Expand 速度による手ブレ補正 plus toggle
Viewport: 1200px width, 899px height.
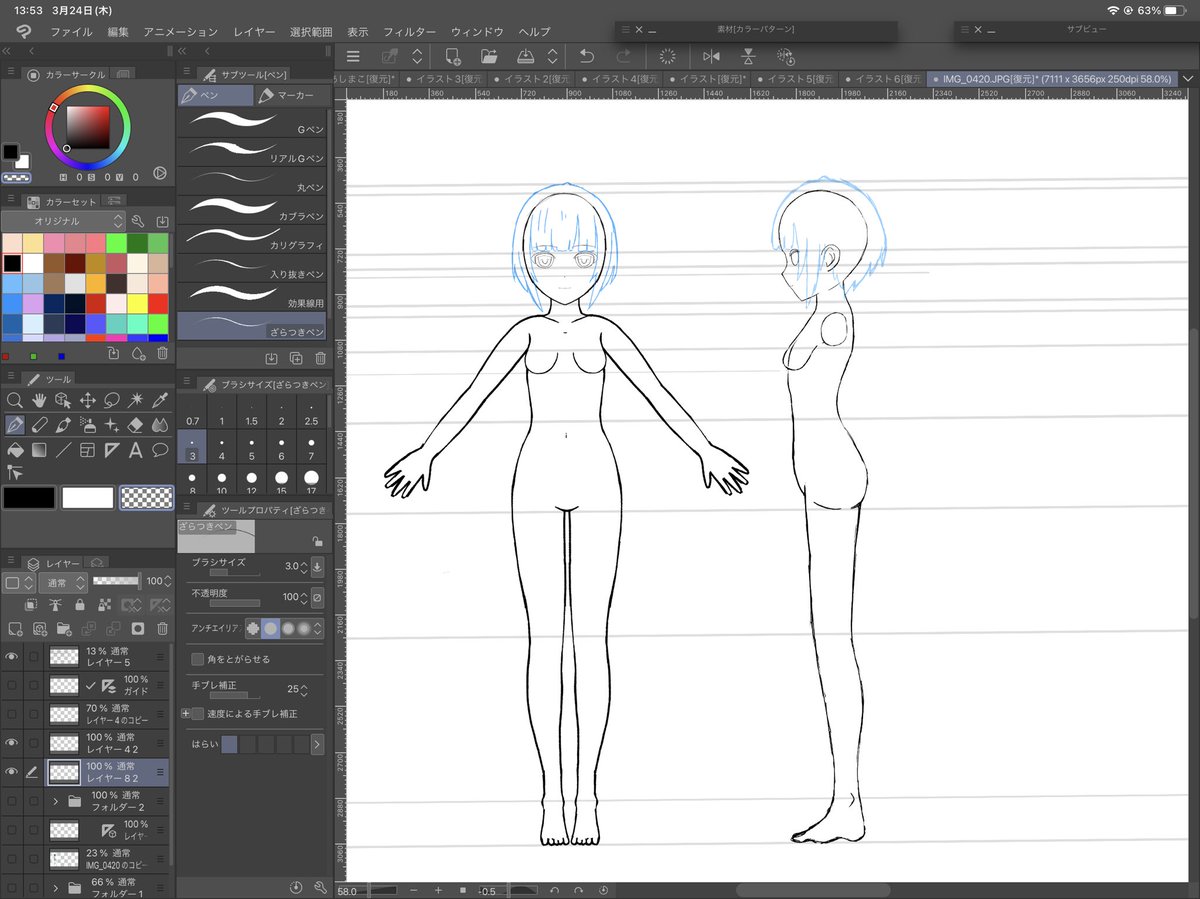click(x=185, y=713)
